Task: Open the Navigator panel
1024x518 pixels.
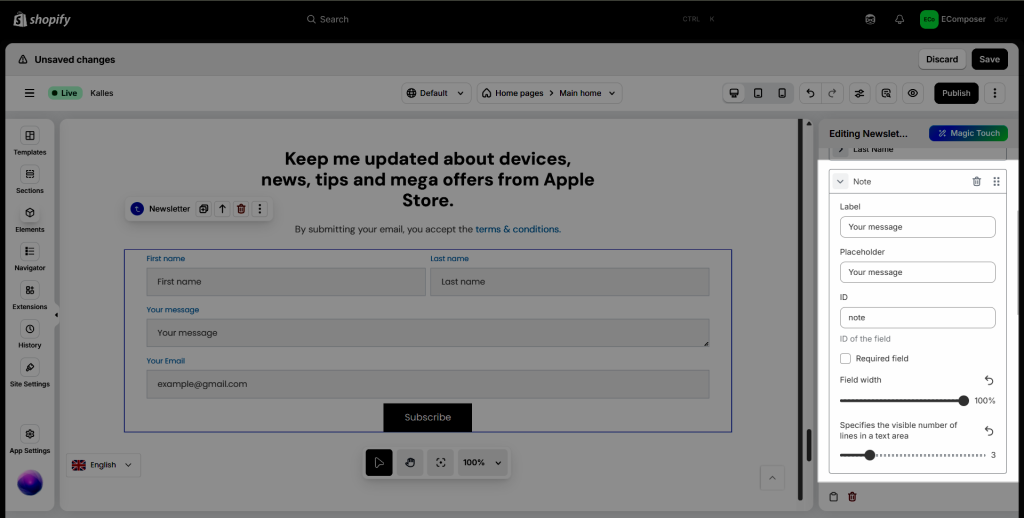Action: 30,256
